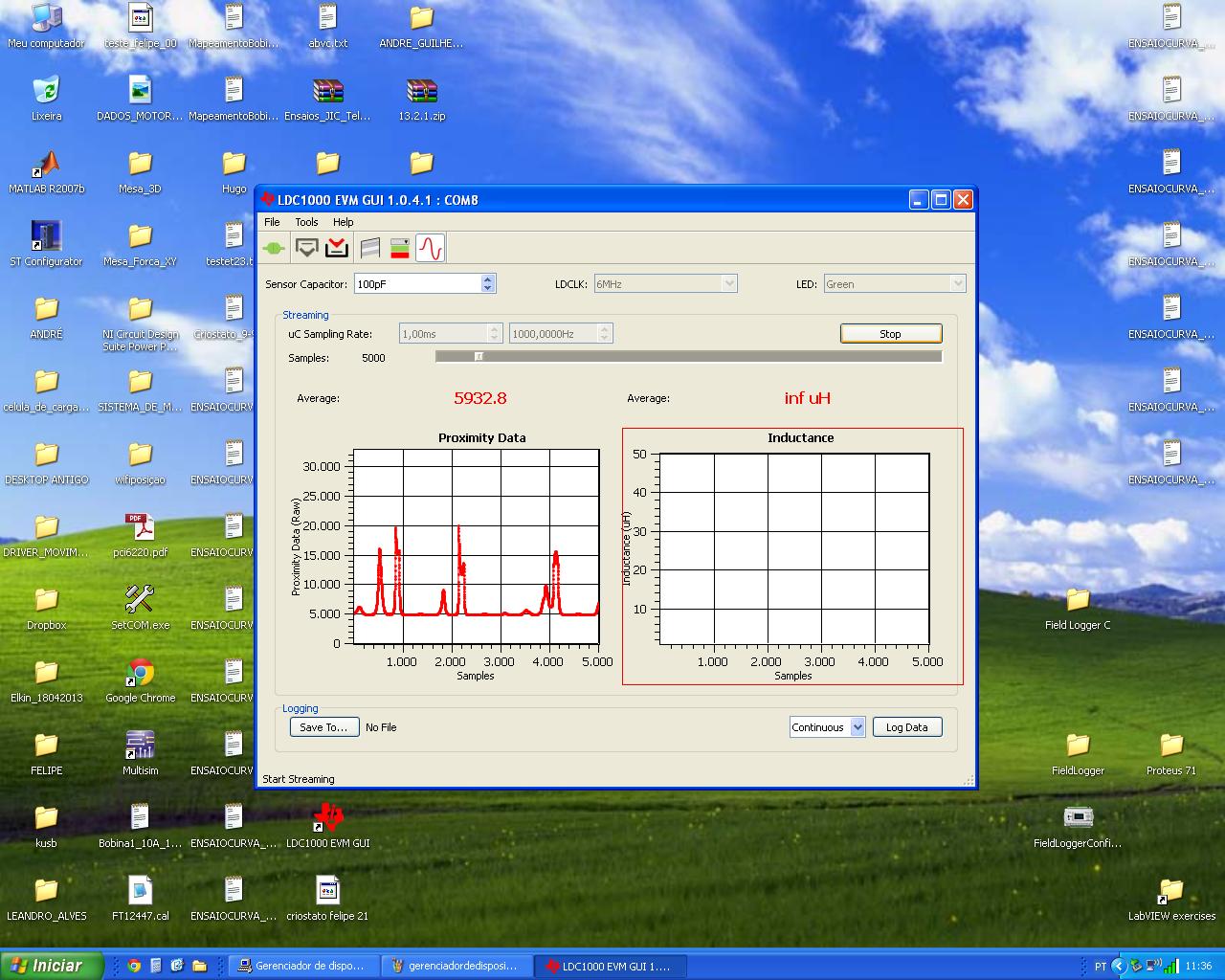Select the abvc.txt file icon

pos(328,28)
